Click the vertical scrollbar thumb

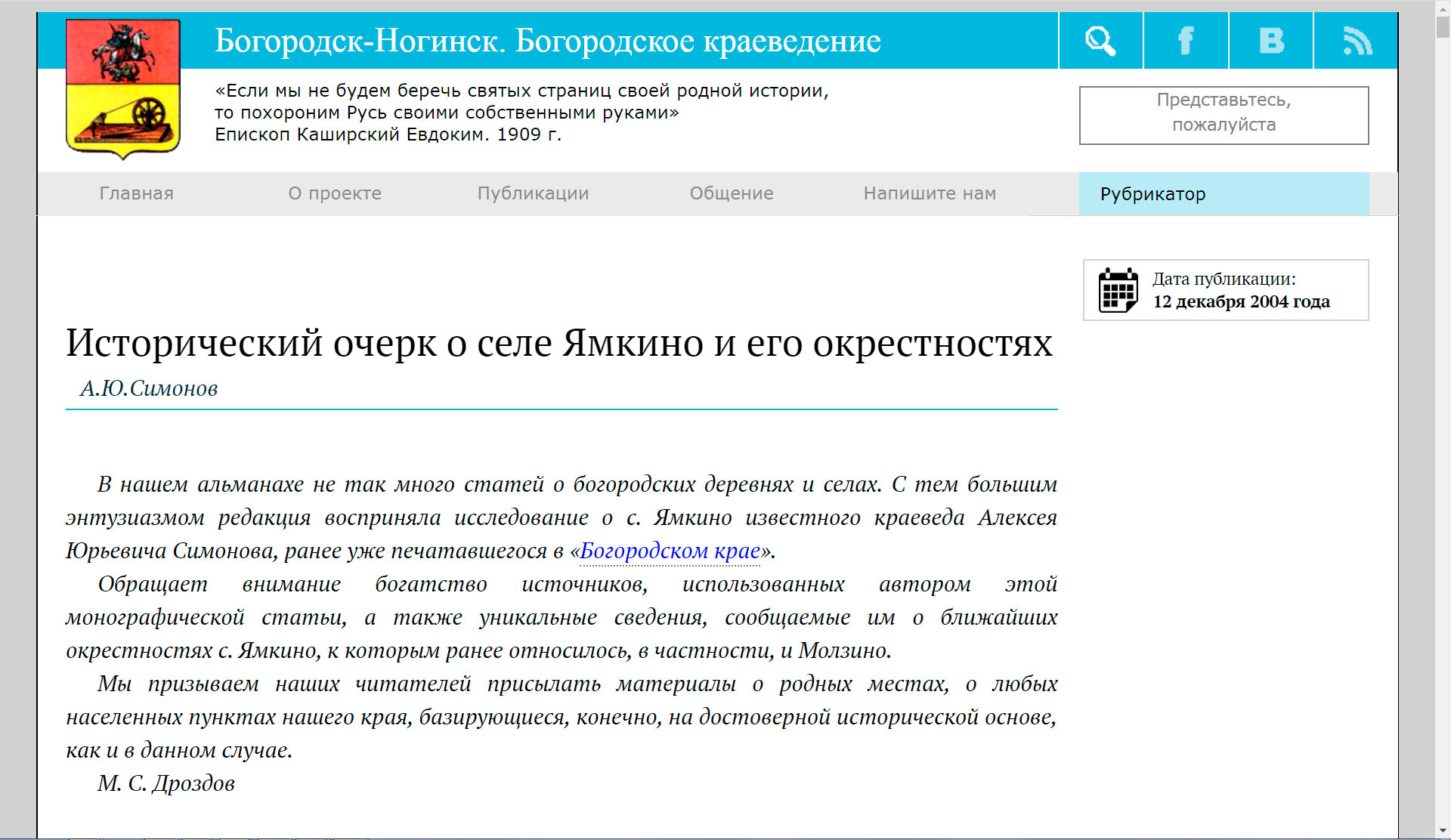[1443, 26]
